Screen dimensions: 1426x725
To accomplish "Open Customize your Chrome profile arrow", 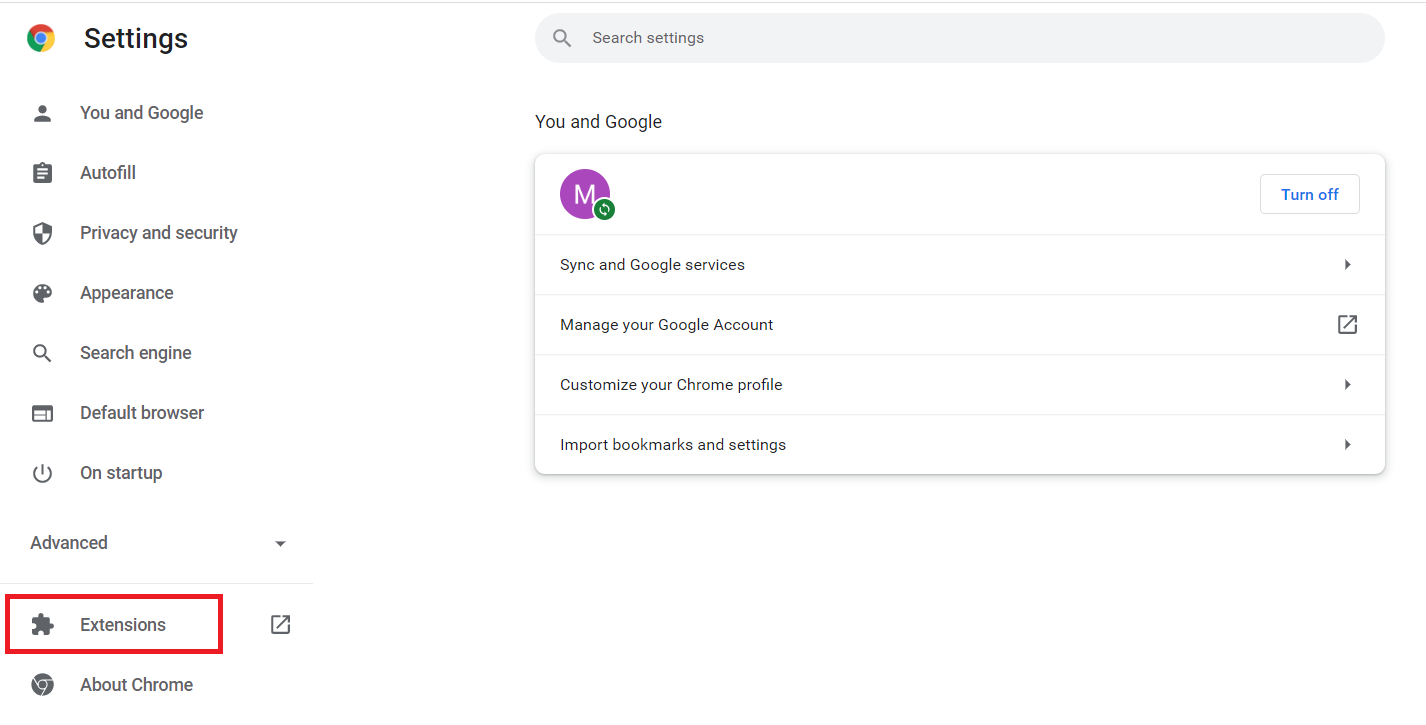I will pos(1348,385).
